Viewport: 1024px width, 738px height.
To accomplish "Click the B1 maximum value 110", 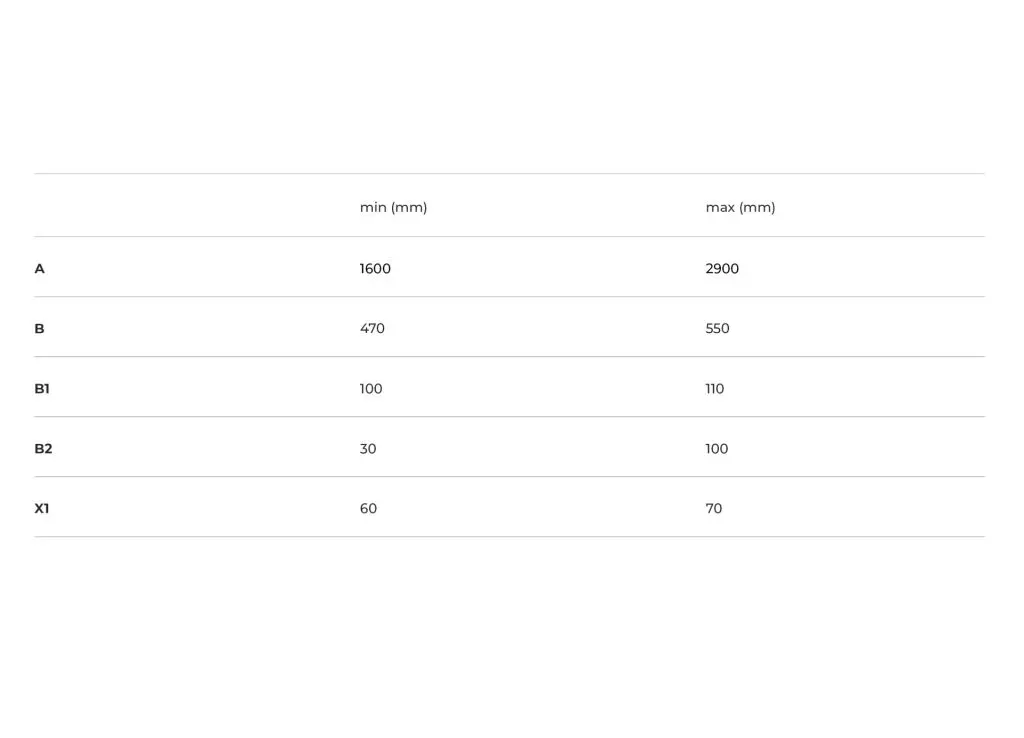I will [714, 389].
